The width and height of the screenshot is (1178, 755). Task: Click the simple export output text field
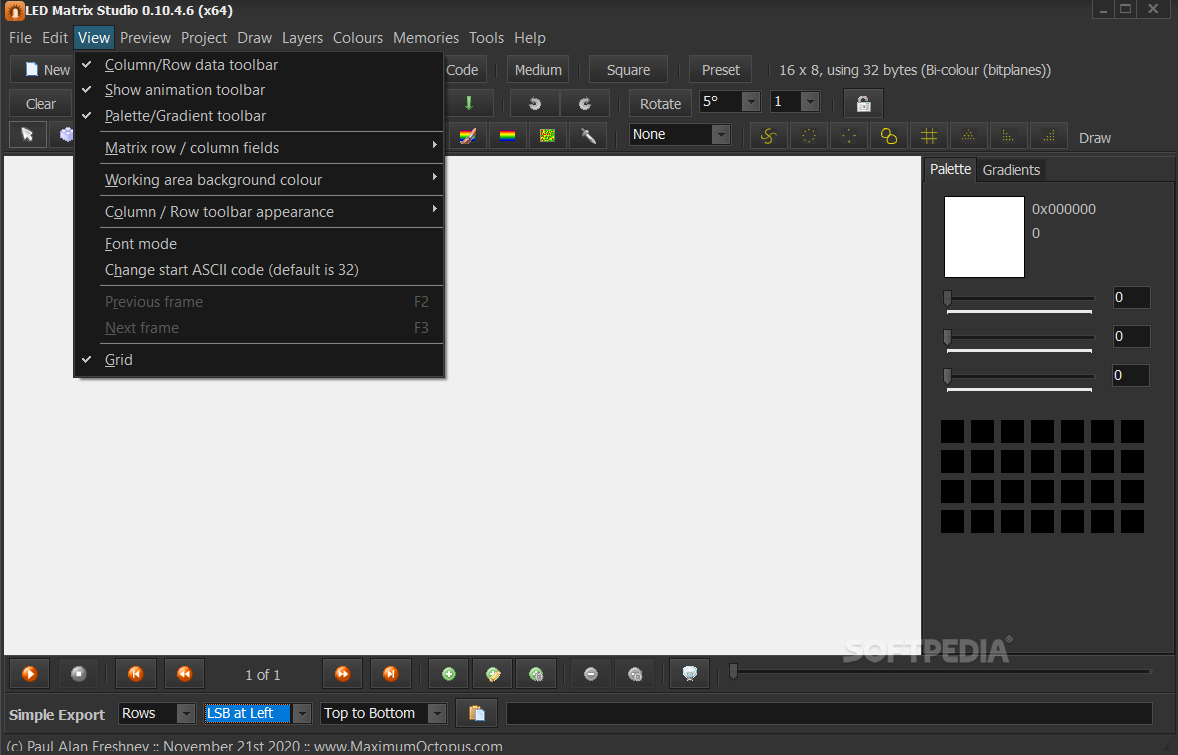[829, 713]
